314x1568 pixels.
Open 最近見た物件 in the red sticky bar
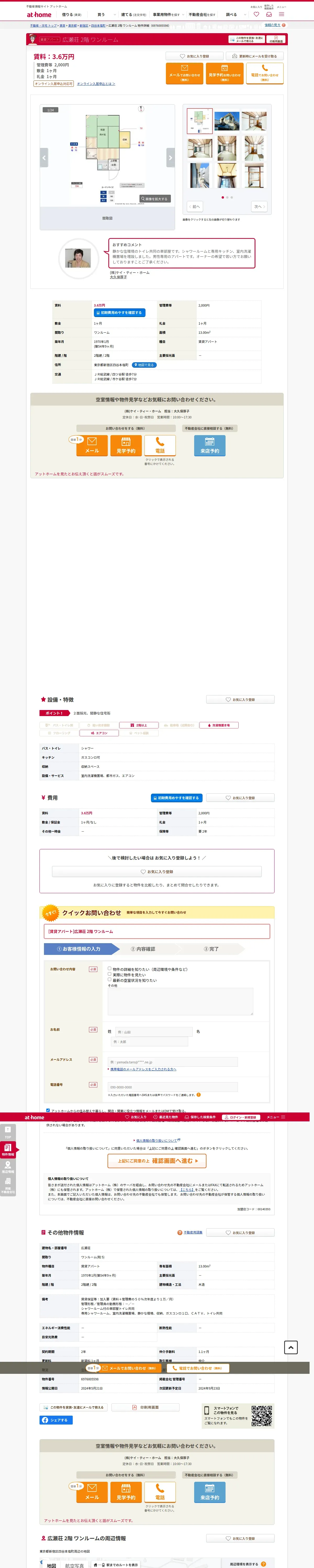pyautogui.click(x=166, y=1117)
